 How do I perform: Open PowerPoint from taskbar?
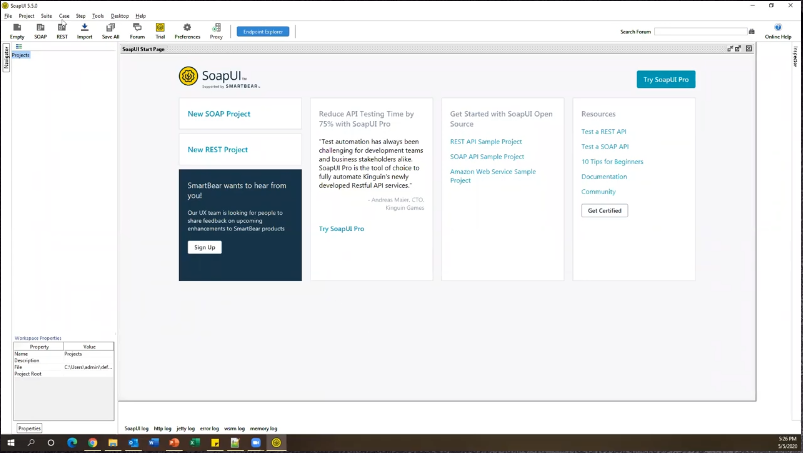coord(174,443)
